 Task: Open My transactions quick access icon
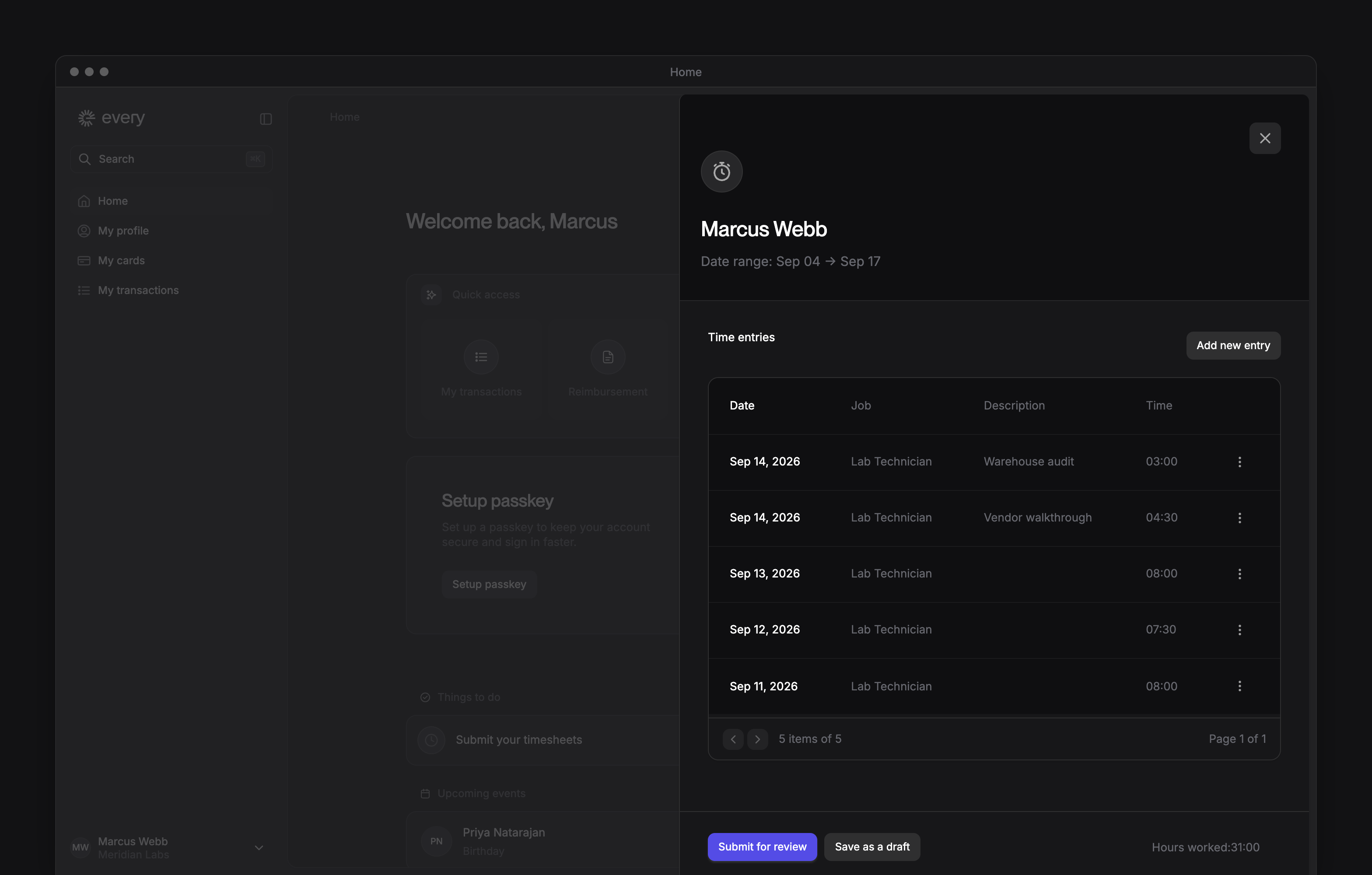point(481,357)
